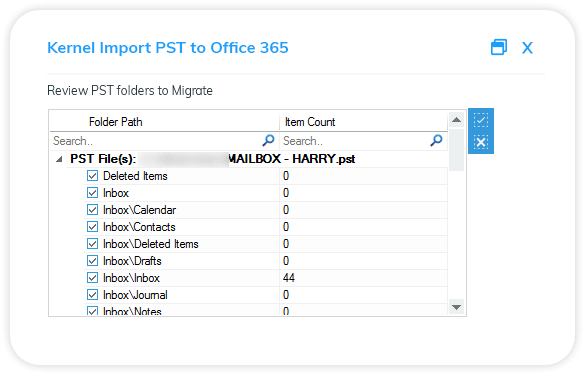Click the restore window icon
Image resolution: width=585 pixels, height=375 pixels.
click(499, 47)
